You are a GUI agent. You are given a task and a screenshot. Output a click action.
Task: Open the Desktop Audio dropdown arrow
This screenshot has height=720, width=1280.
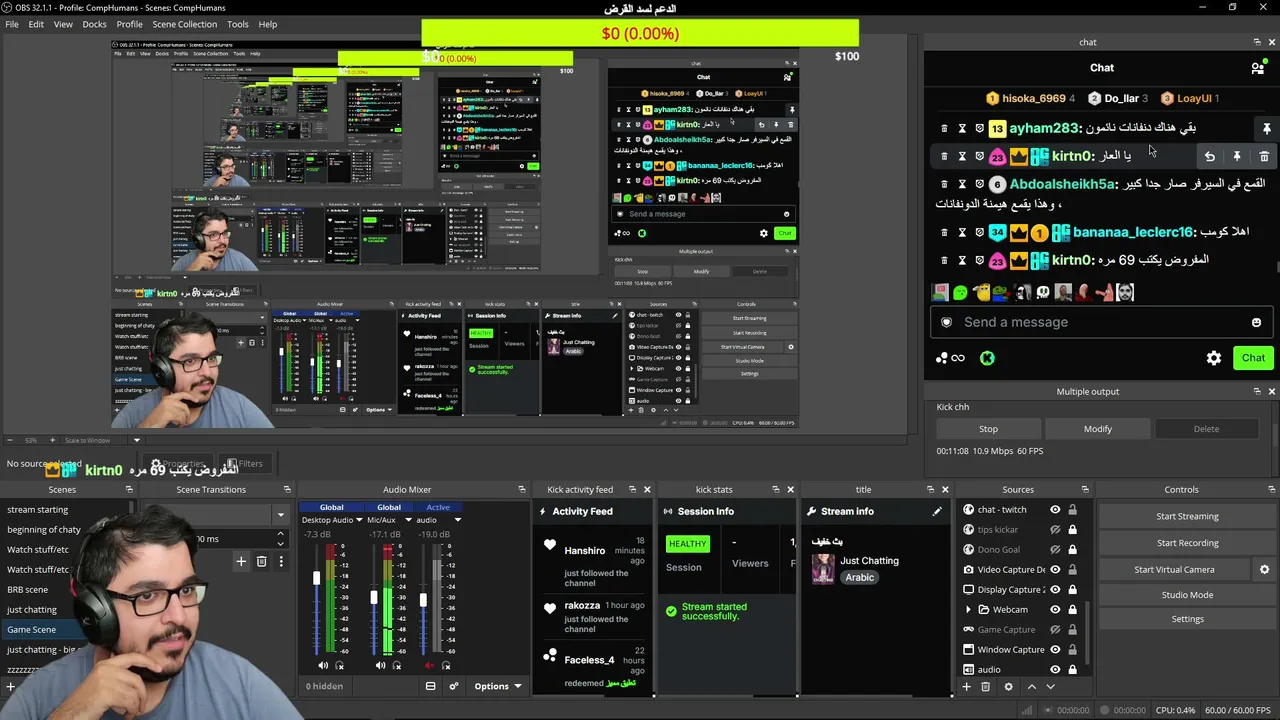click(x=359, y=520)
